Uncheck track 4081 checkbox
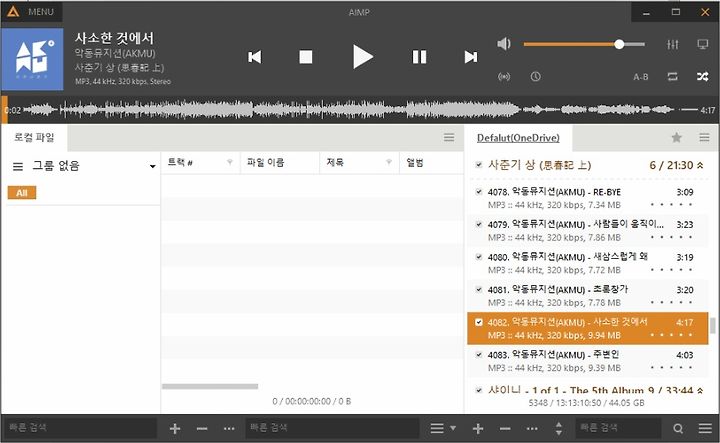The image size is (720, 443). point(479,290)
